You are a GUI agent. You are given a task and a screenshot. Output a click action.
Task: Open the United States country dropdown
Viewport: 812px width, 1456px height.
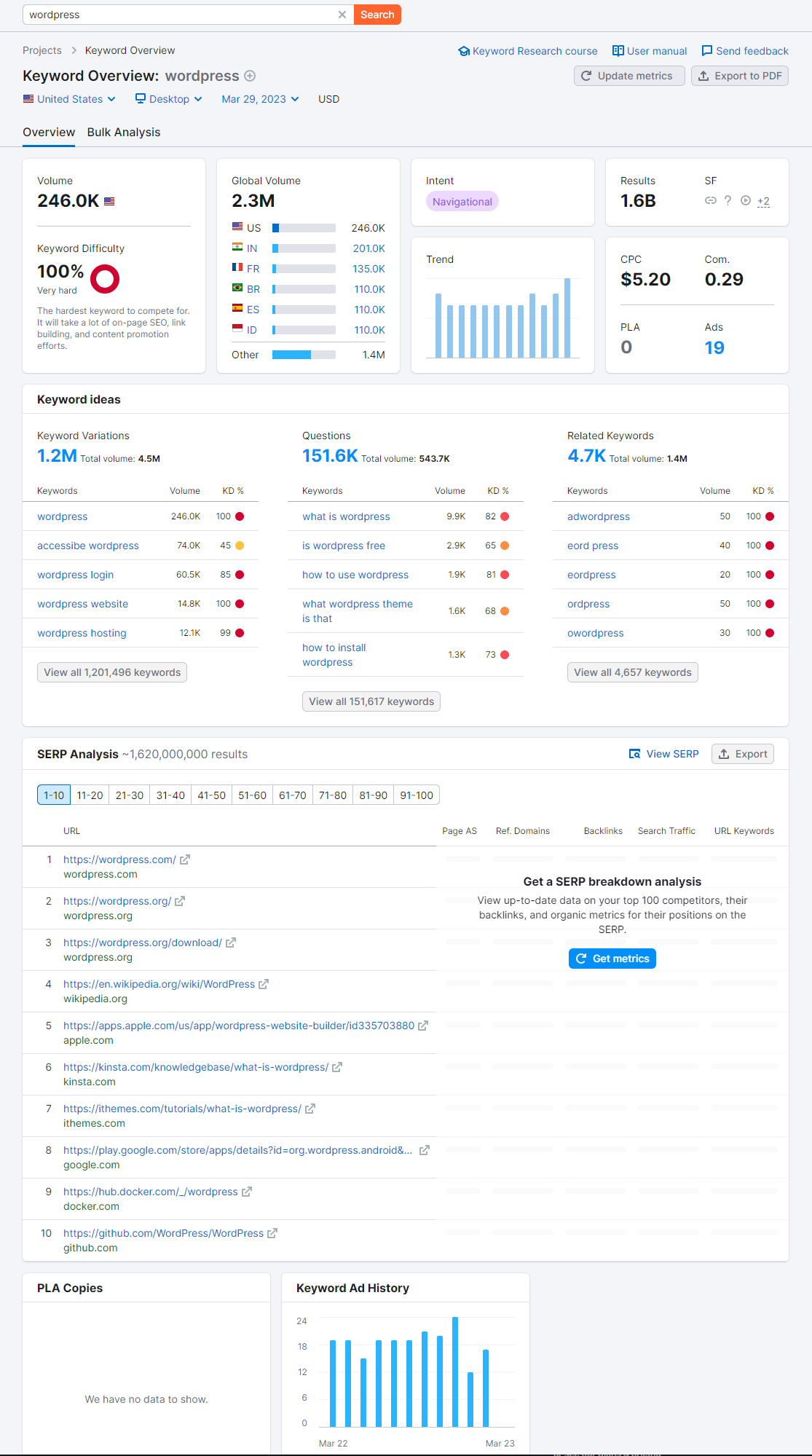pos(69,99)
